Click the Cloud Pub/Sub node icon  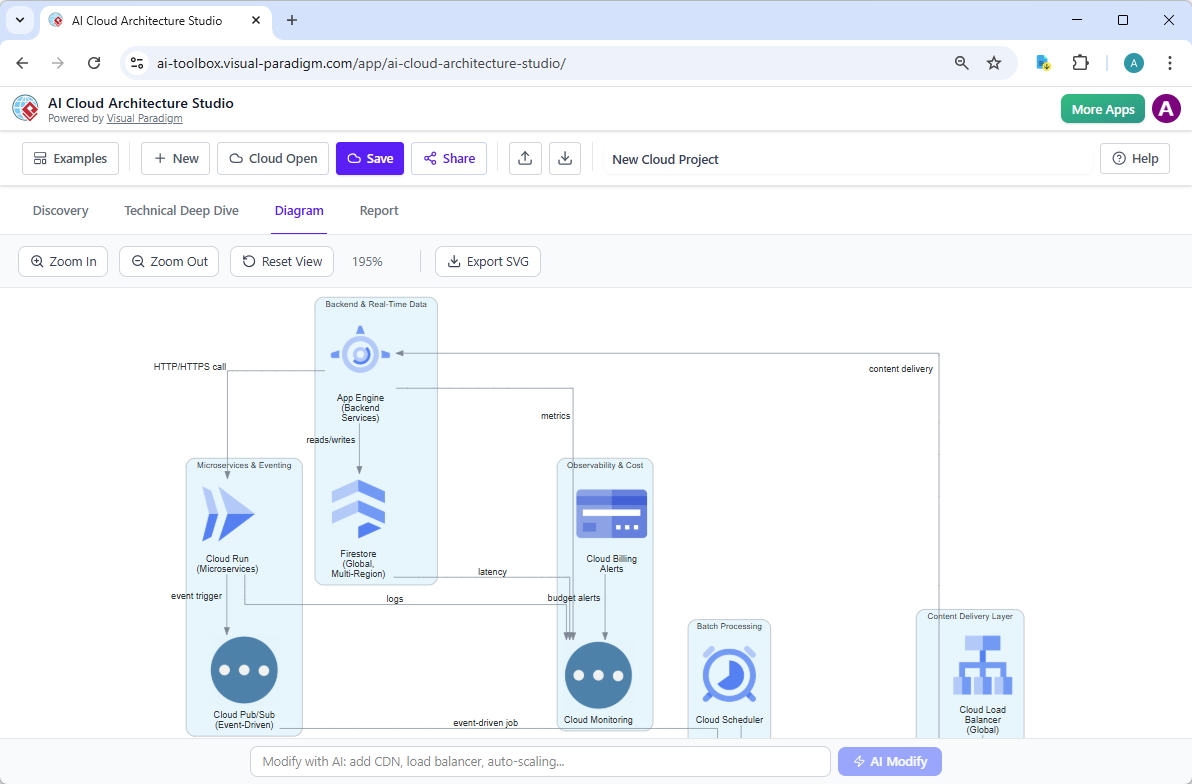click(x=243, y=671)
